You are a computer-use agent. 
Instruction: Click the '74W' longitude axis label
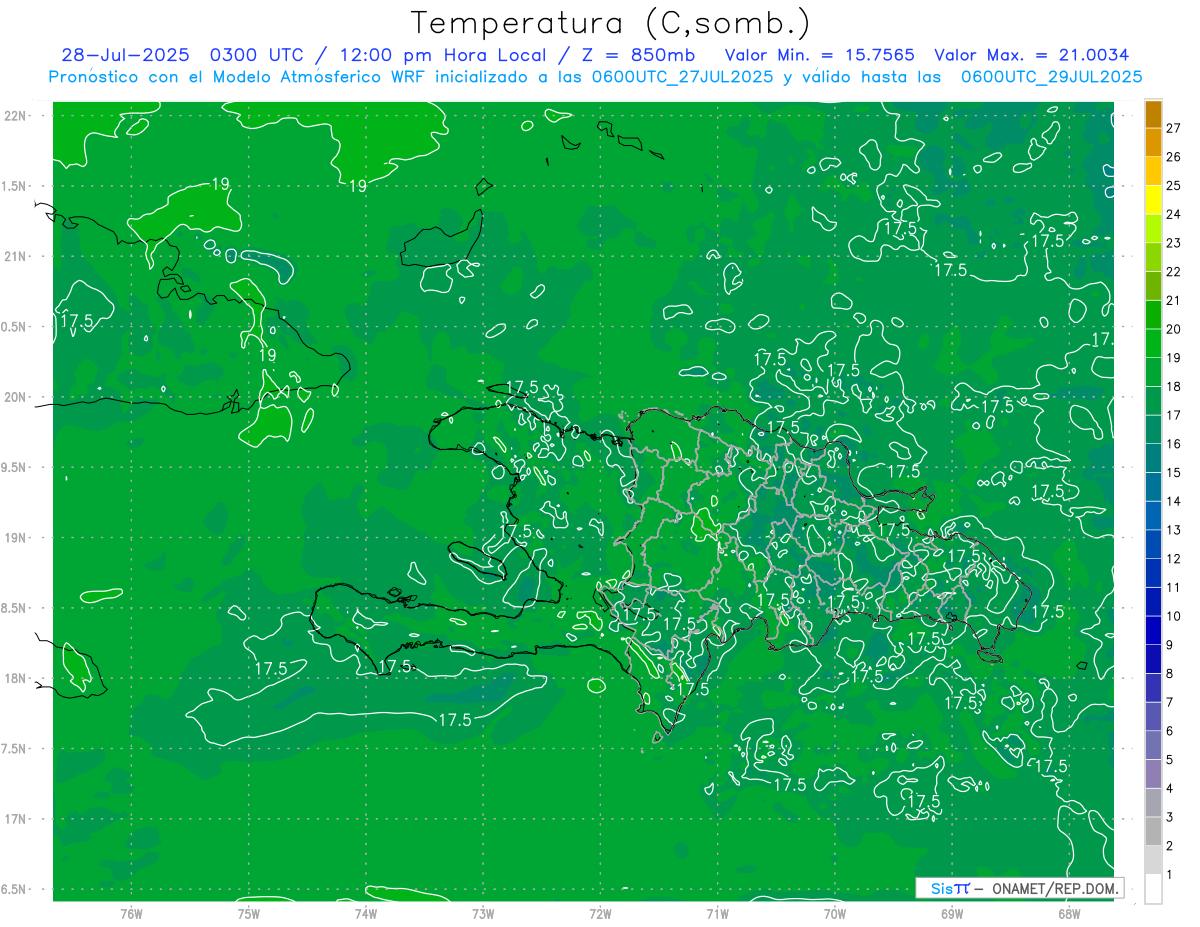pyautogui.click(x=366, y=913)
